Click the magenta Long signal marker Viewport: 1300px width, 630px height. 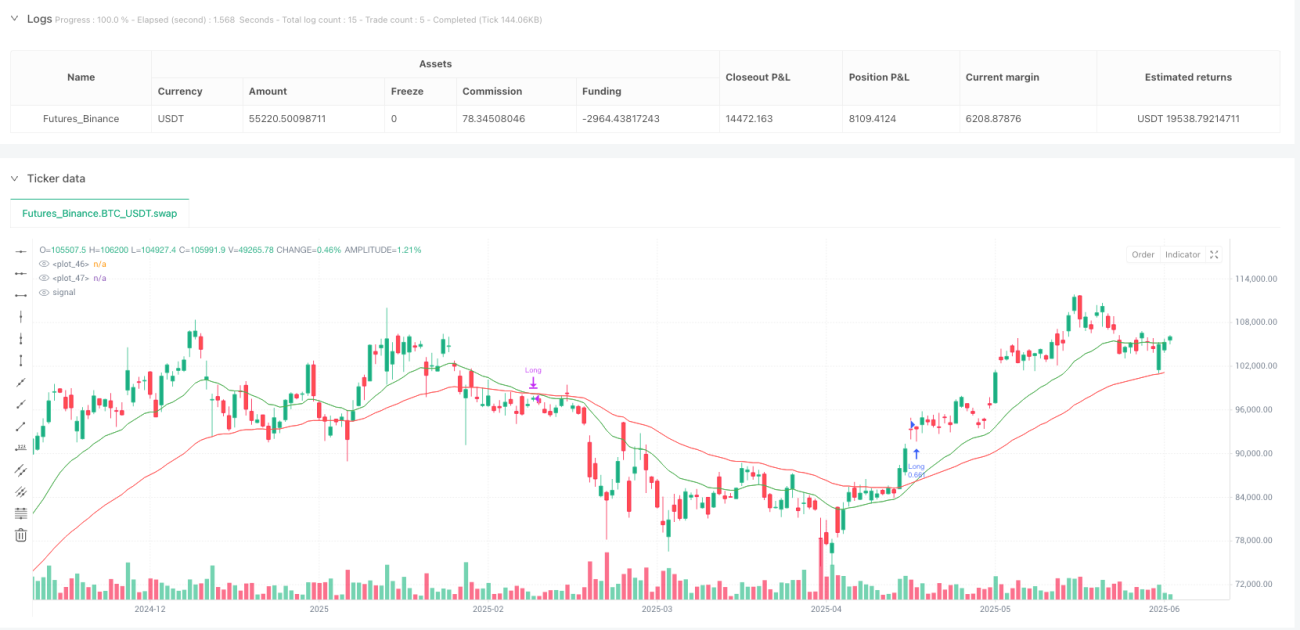(x=534, y=381)
